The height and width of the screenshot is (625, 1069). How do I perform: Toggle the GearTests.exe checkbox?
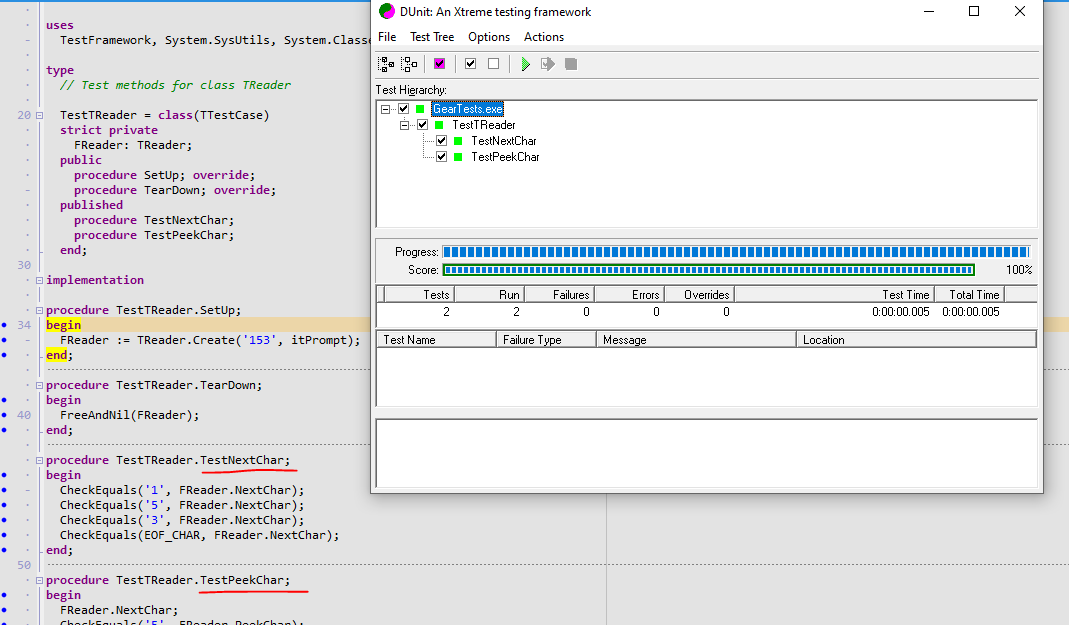pos(404,109)
